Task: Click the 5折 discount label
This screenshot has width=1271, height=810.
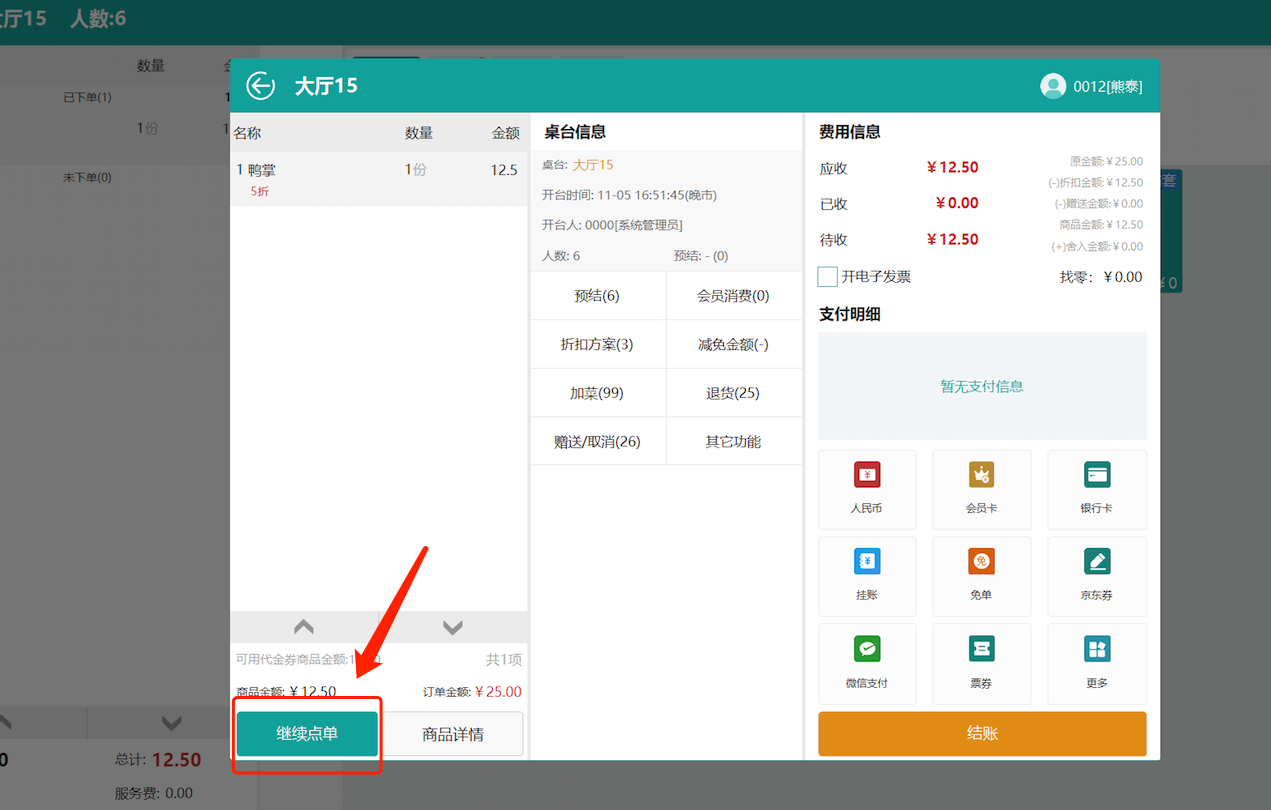Action: pyautogui.click(x=260, y=191)
